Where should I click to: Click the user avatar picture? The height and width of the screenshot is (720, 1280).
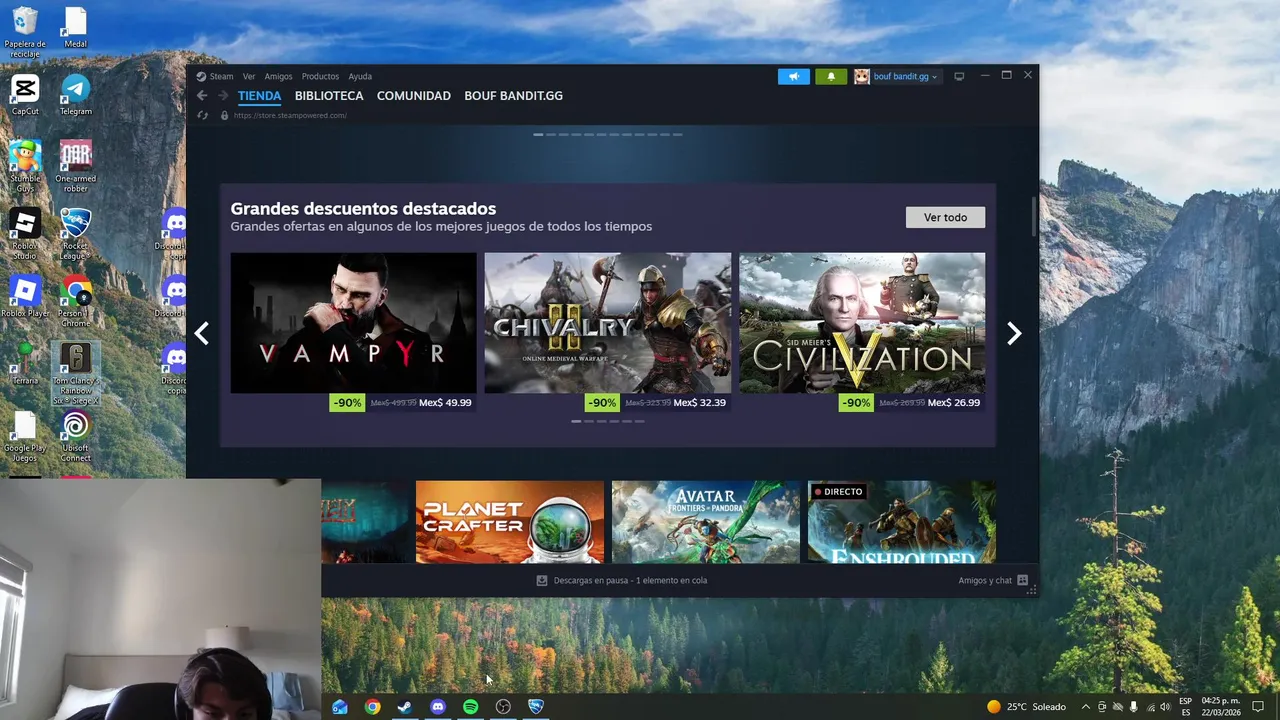(x=862, y=76)
